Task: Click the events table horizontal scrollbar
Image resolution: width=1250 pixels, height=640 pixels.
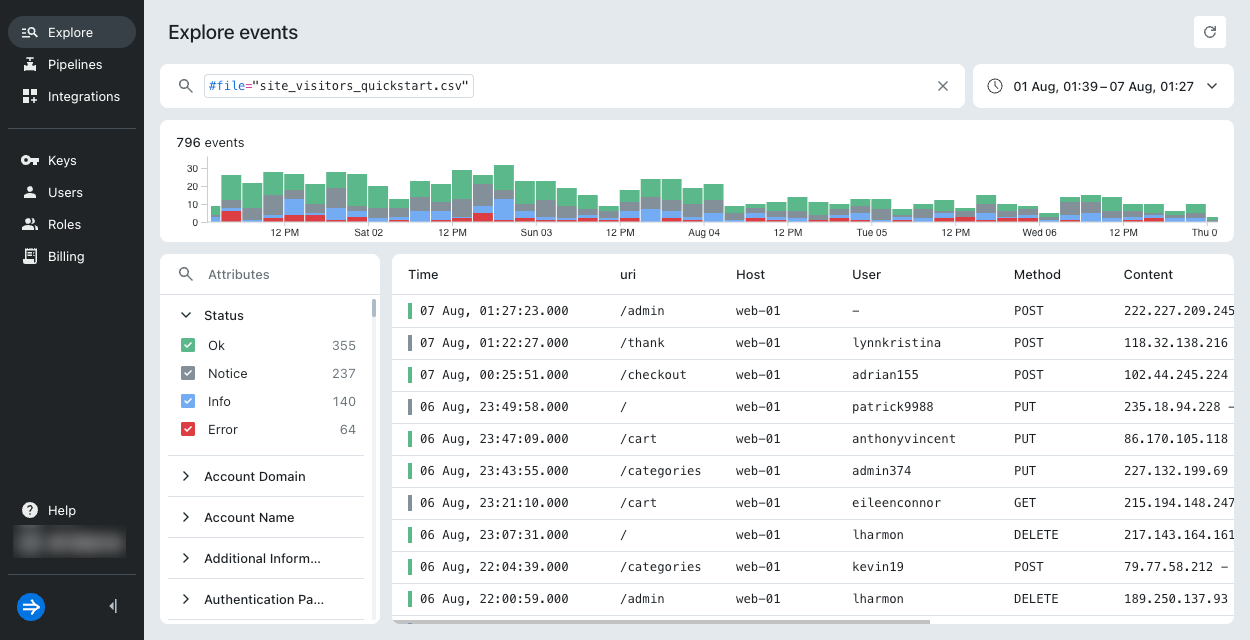Action: pos(661,621)
